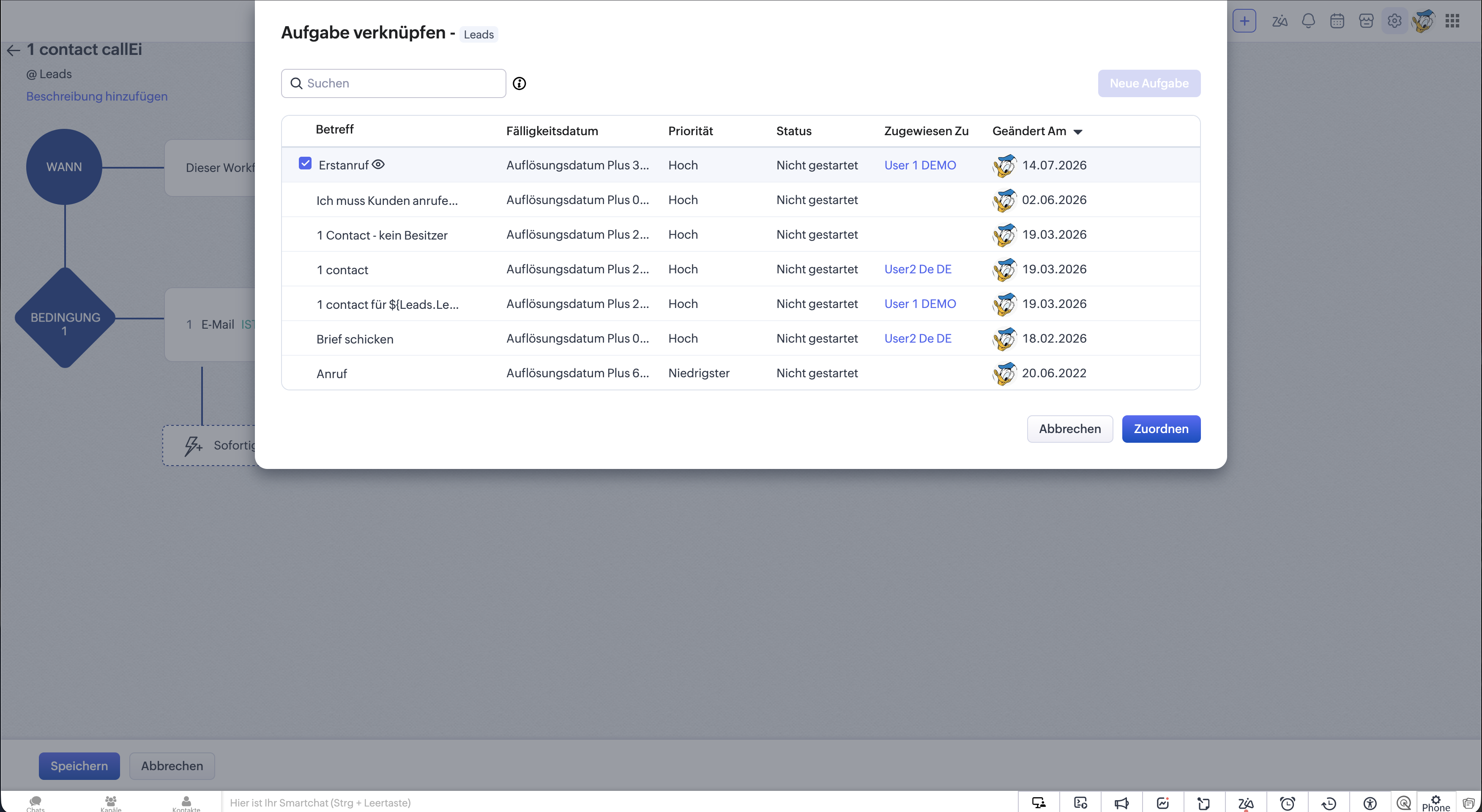Open the user profile avatar
The height and width of the screenshot is (812, 1482).
tap(1423, 21)
